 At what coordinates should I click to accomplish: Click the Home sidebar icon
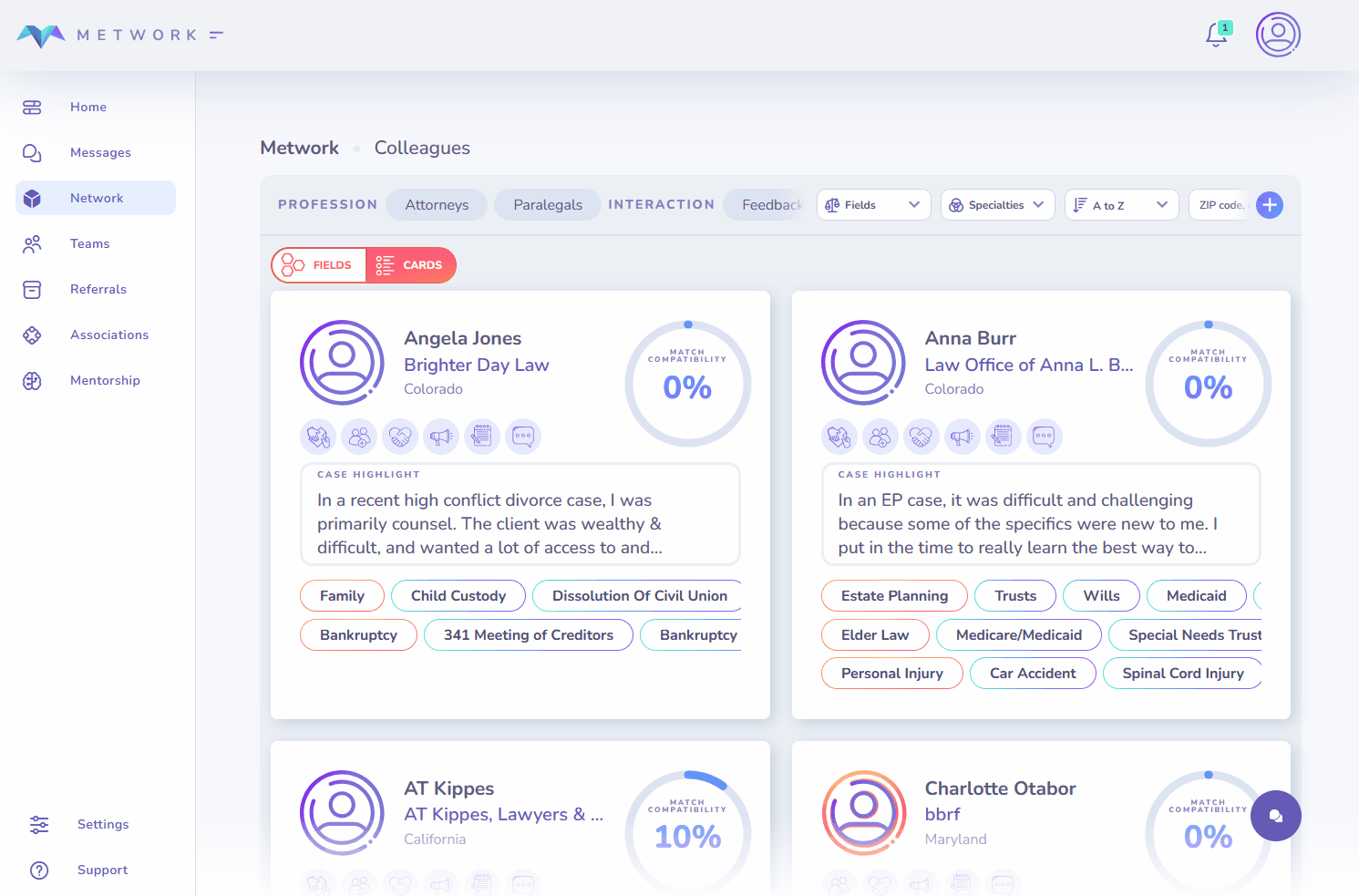pos(32,108)
